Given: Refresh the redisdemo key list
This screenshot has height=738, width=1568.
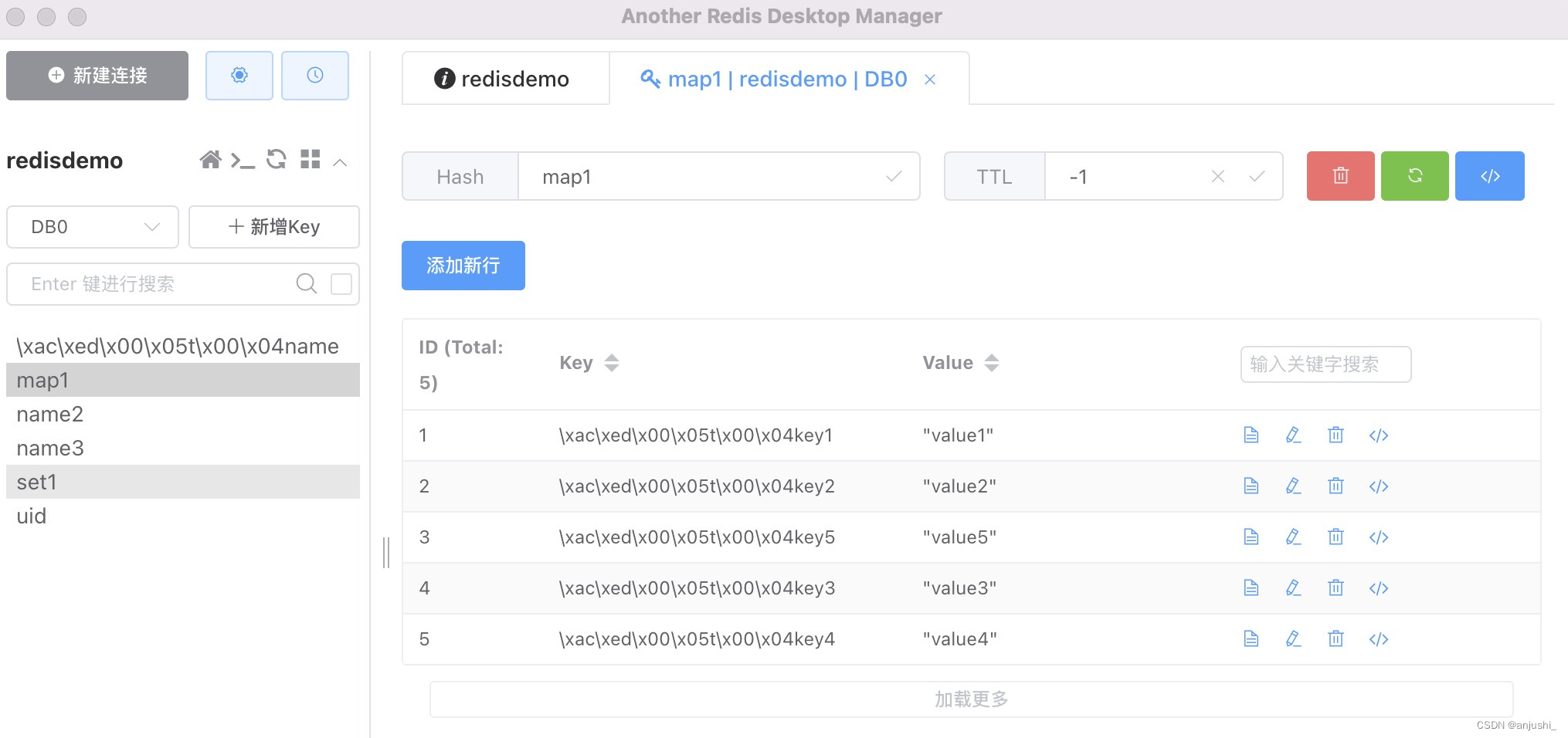Looking at the screenshot, I should pos(276,159).
